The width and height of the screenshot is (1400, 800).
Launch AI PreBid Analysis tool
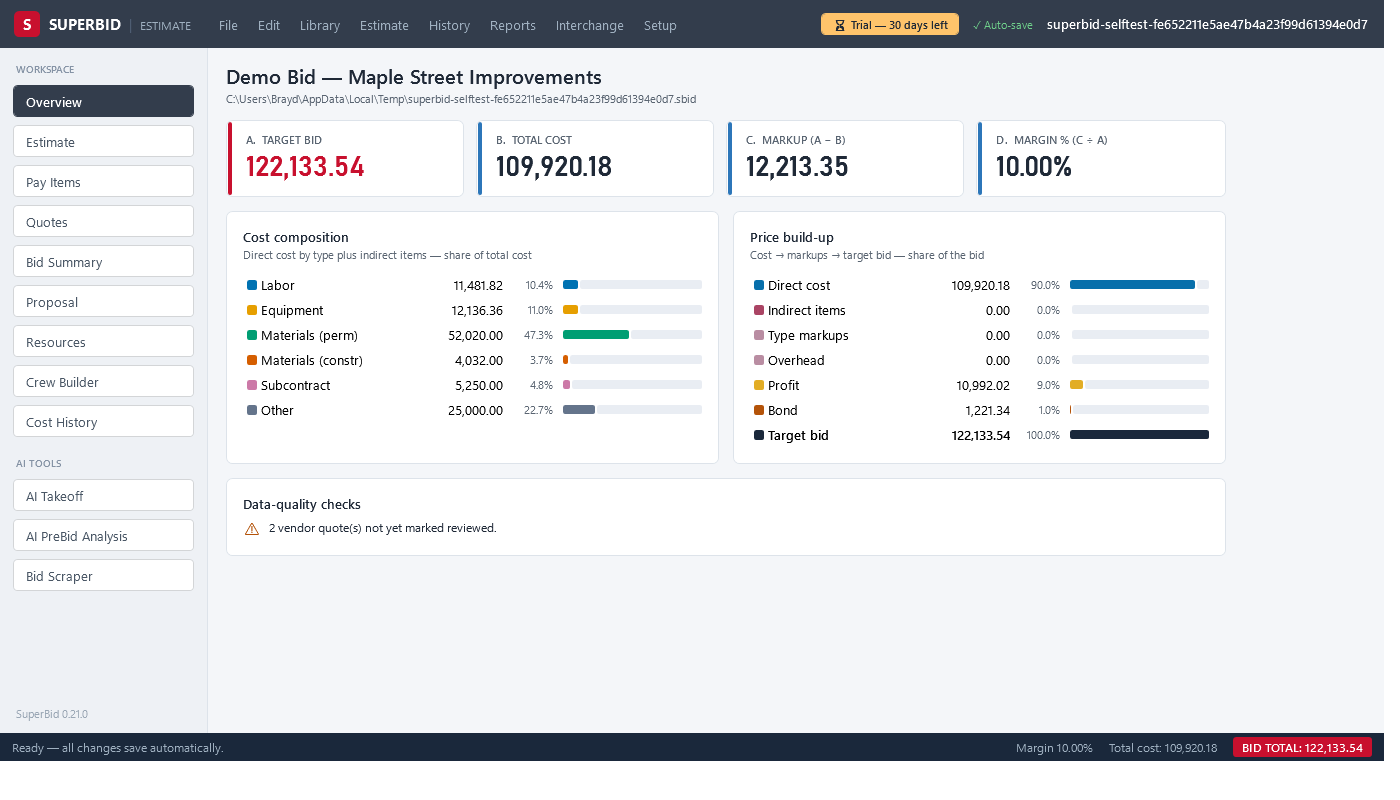[x=104, y=535]
